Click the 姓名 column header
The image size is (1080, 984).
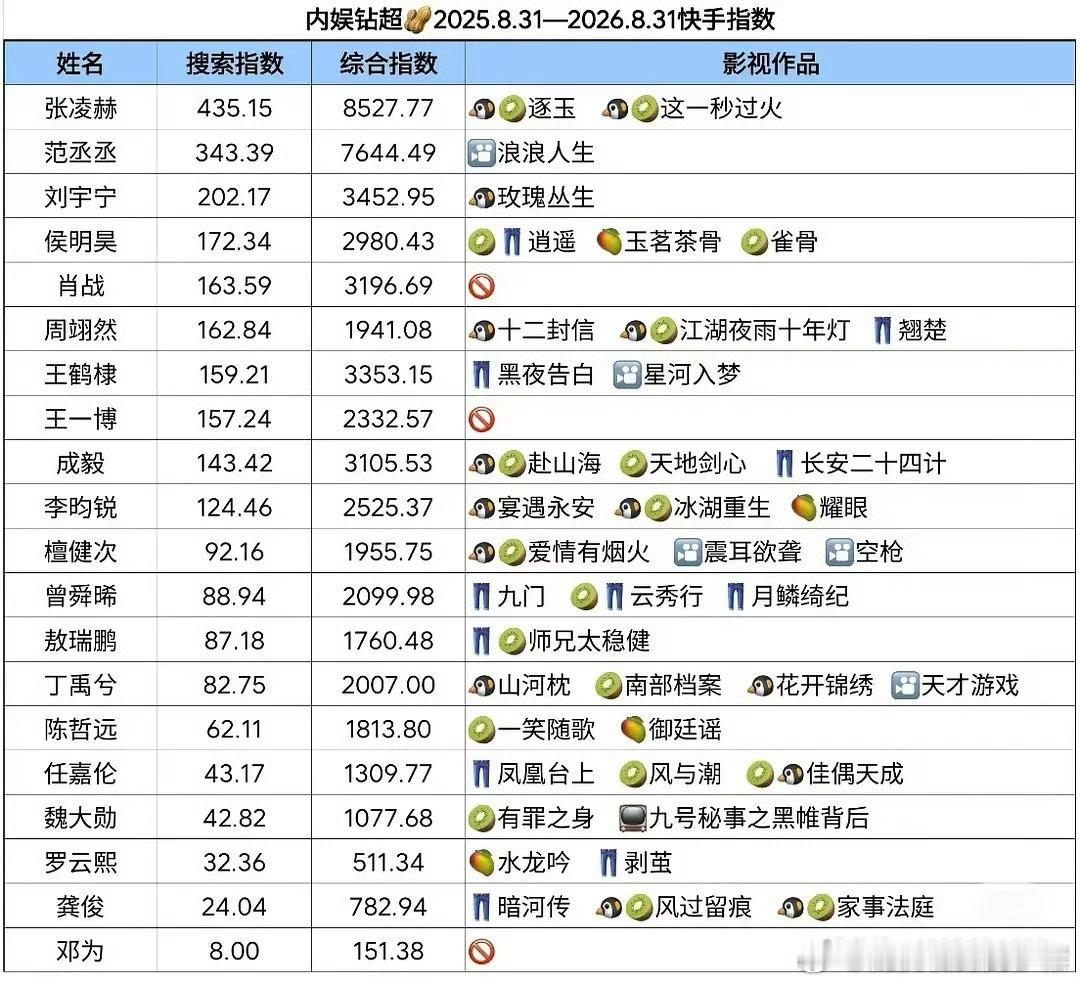[x=80, y=63]
